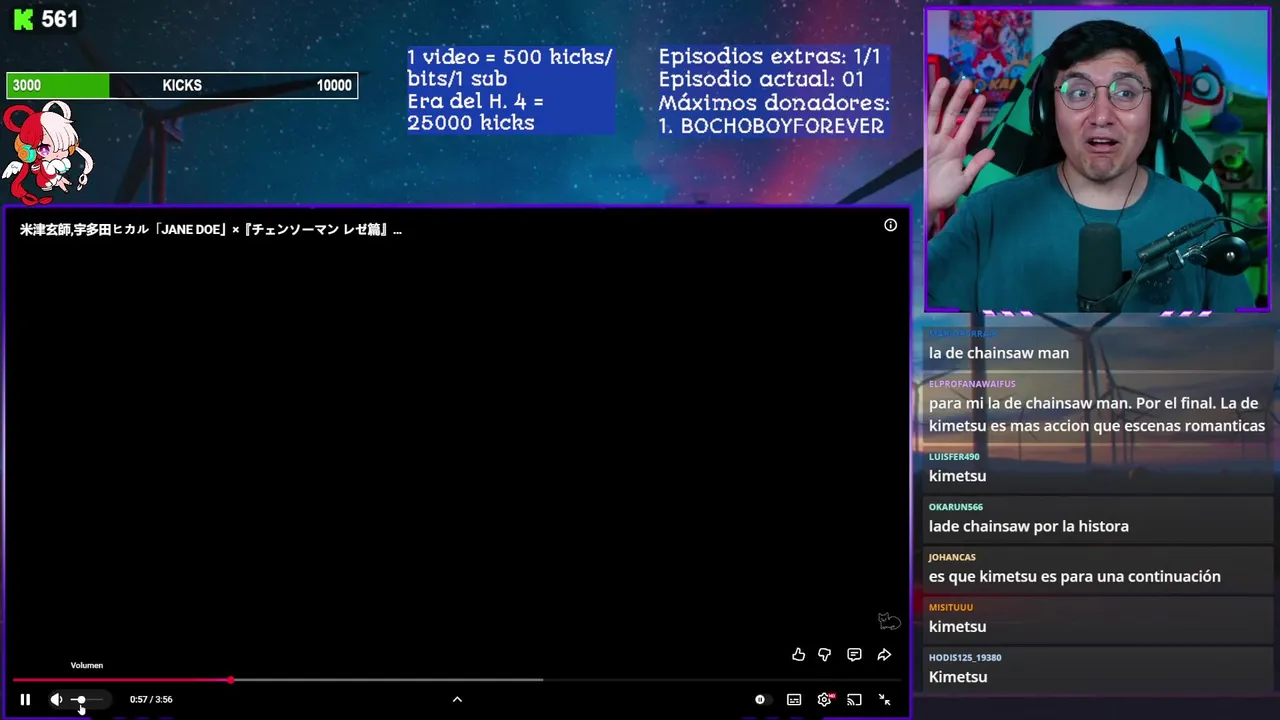Click username OKARUN566 in chat
The height and width of the screenshot is (720, 1280).
coord(956,507)
